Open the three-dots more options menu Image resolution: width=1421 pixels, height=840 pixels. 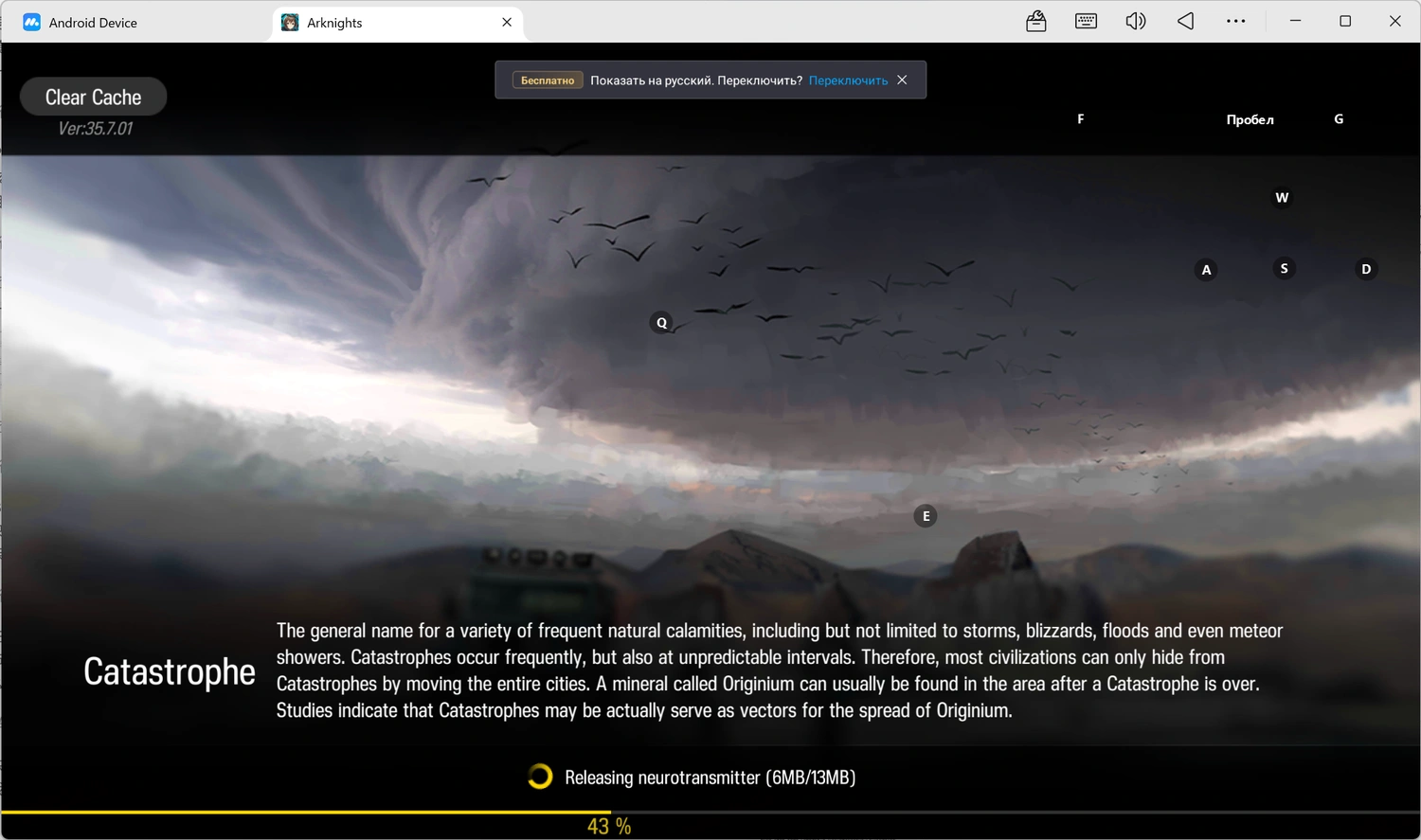pyautogui.click(x=1235, y=21)
